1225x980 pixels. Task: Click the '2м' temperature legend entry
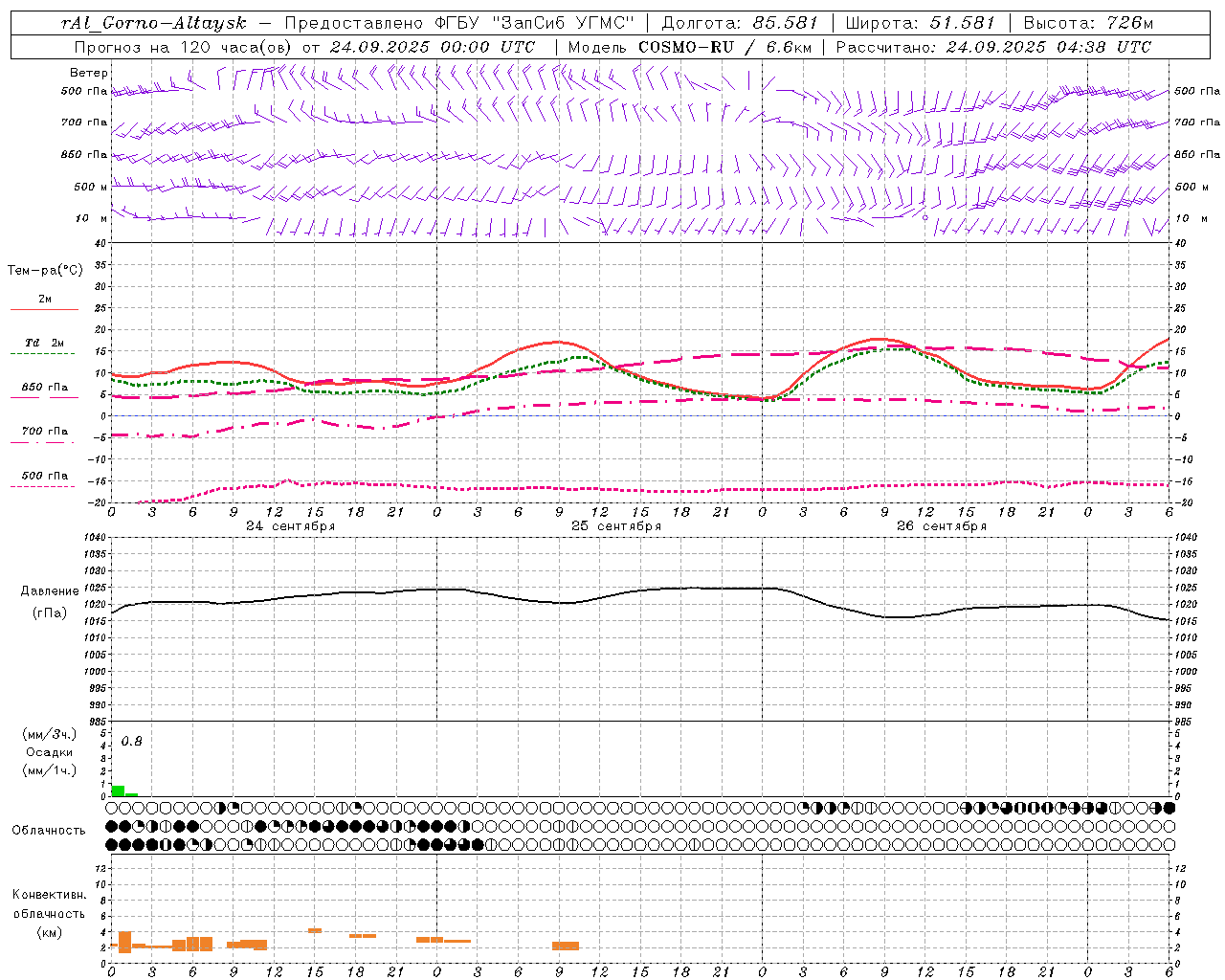[x=45, y=300]
